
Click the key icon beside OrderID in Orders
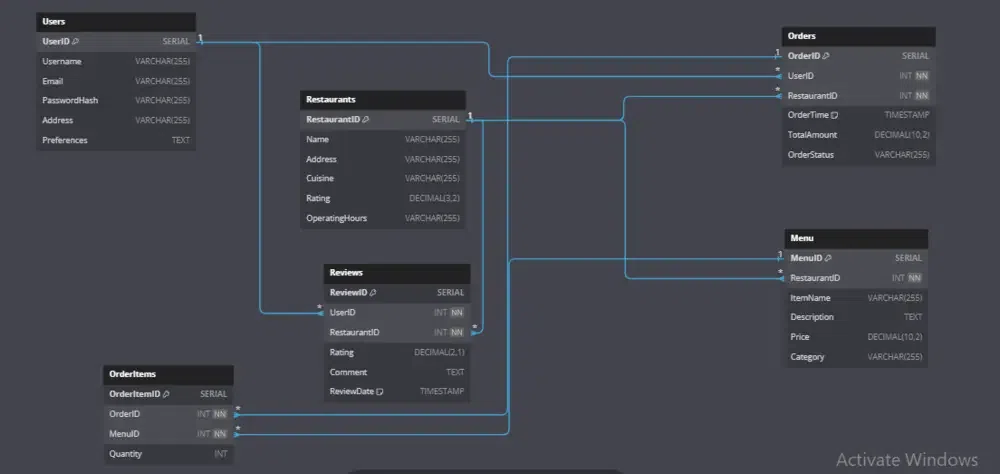[826, 56]
